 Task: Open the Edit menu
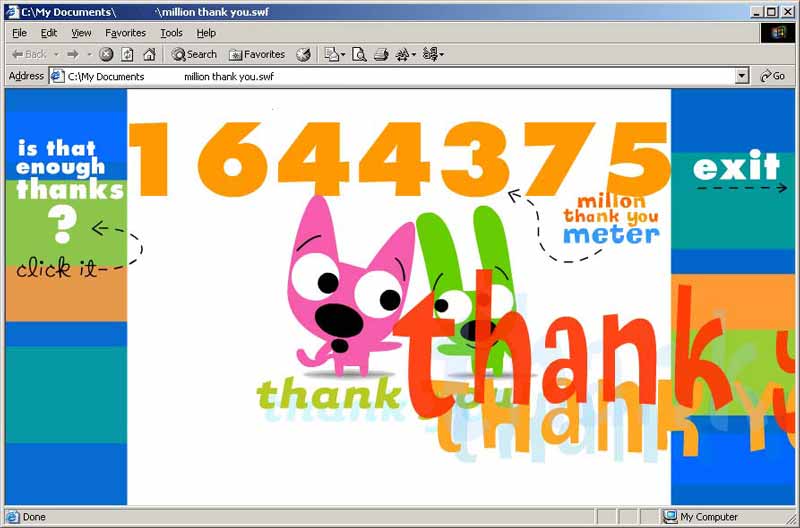coord(49,33)
